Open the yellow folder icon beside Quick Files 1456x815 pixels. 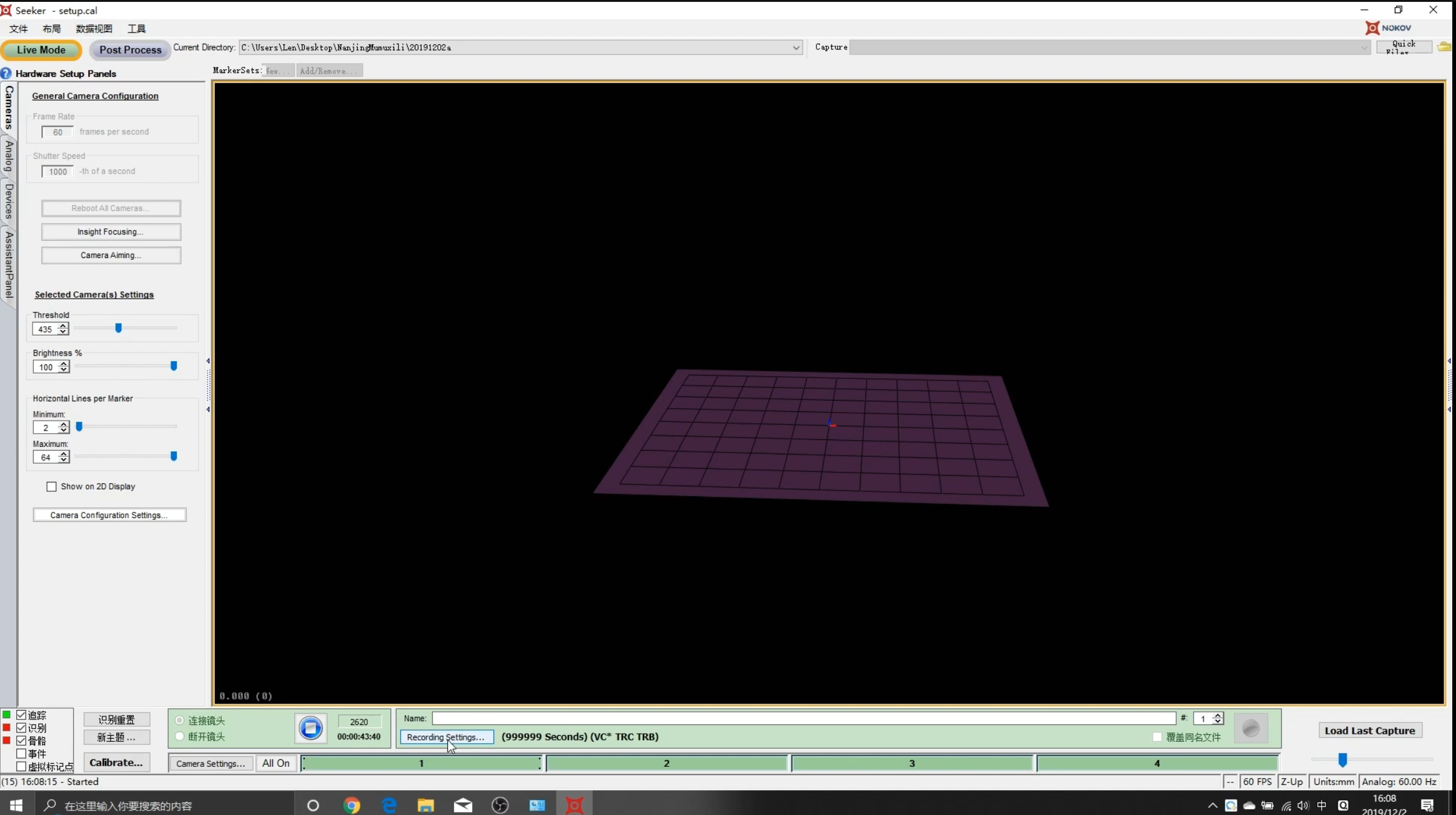tap(1444, 47)
